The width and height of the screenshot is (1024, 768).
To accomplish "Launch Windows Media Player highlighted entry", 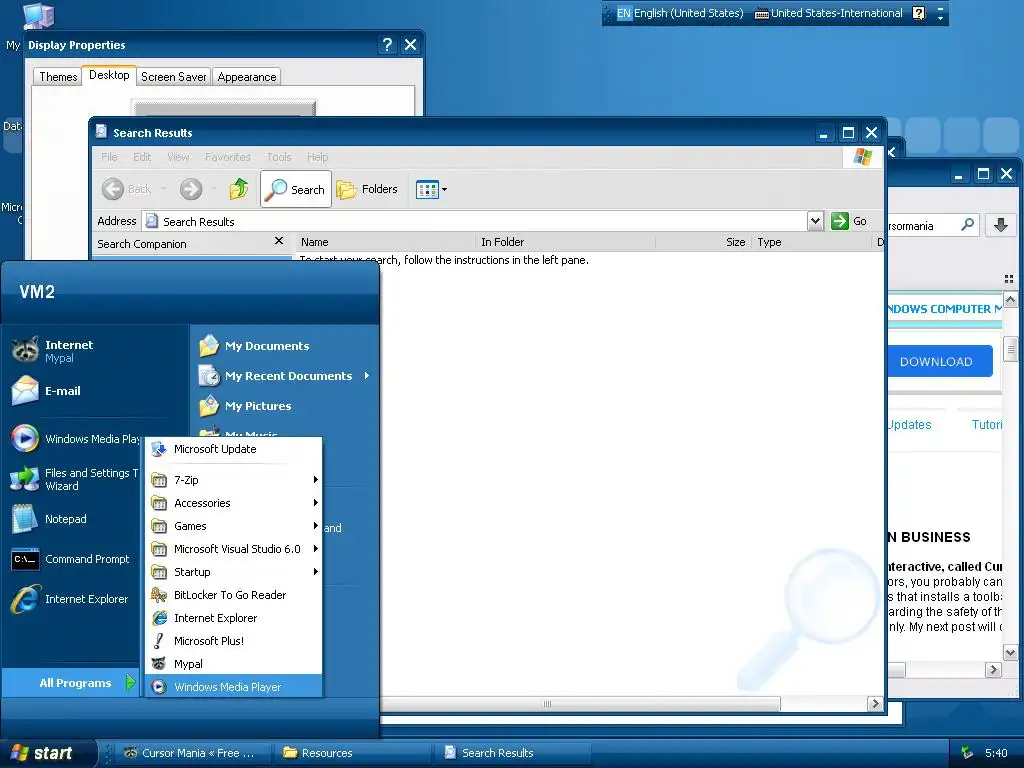I will pyautogui.click(x=233, y=687).
